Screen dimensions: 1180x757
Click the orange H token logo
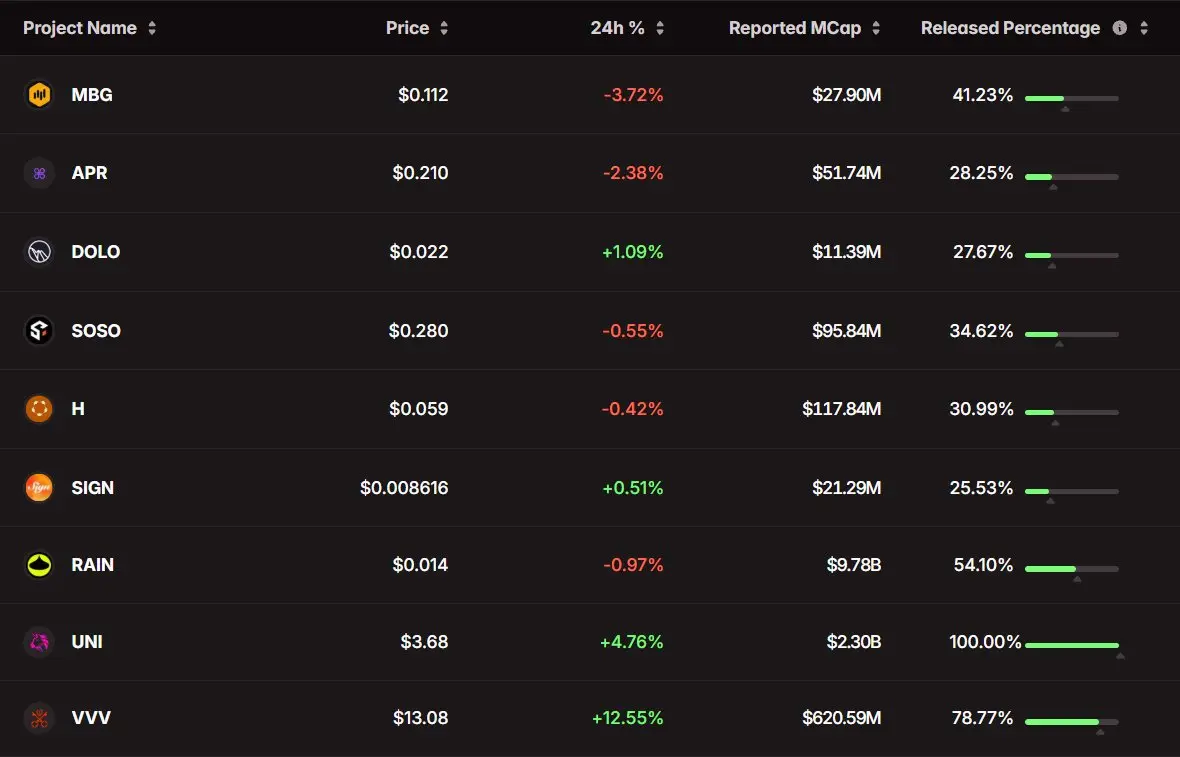pyautogui.click(x=39, y=409)
